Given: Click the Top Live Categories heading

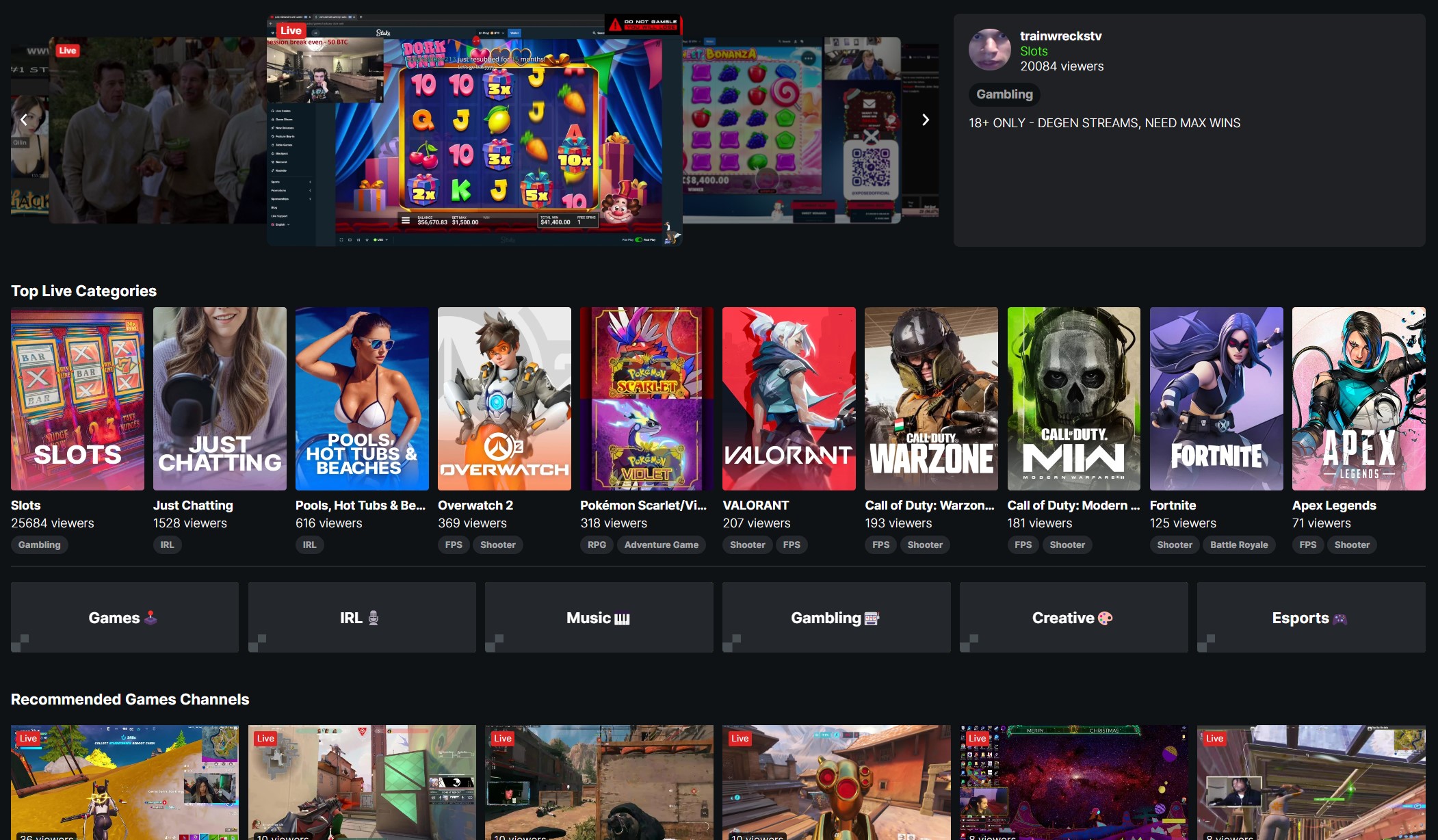Looking at the screenshot, I should (x=83, y=291).
